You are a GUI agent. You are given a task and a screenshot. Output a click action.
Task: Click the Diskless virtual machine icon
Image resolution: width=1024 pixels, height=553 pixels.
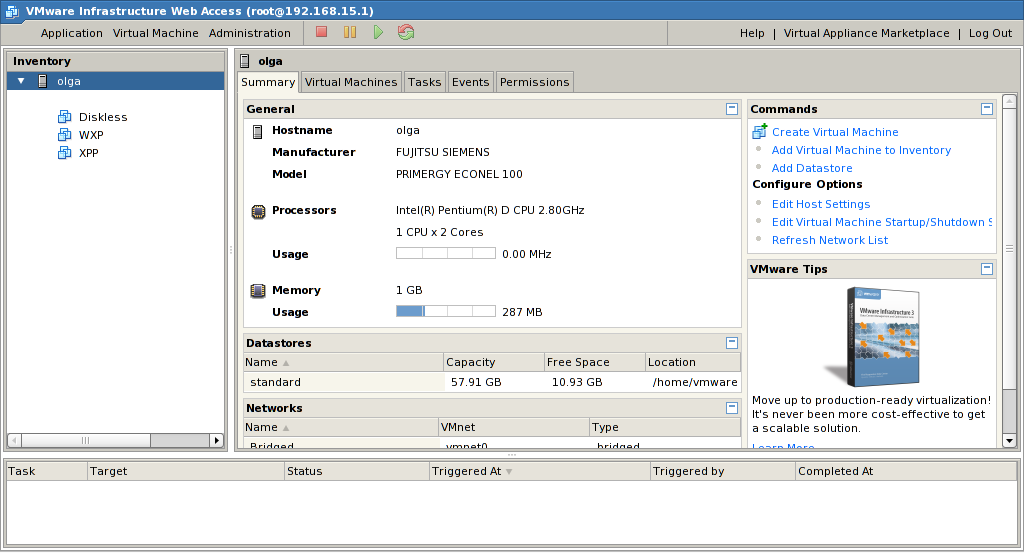[x=65, y=117]
